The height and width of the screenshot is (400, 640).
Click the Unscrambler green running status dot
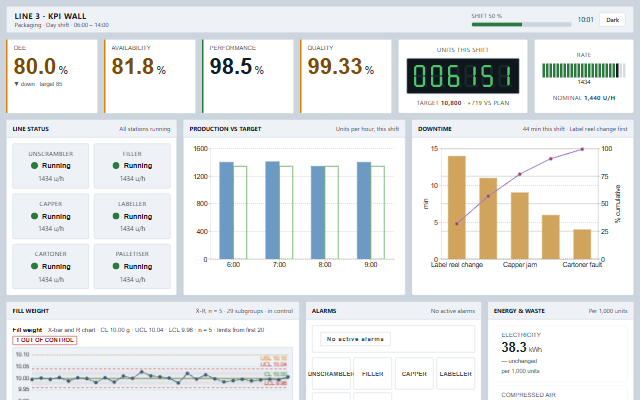coord(34,165)
